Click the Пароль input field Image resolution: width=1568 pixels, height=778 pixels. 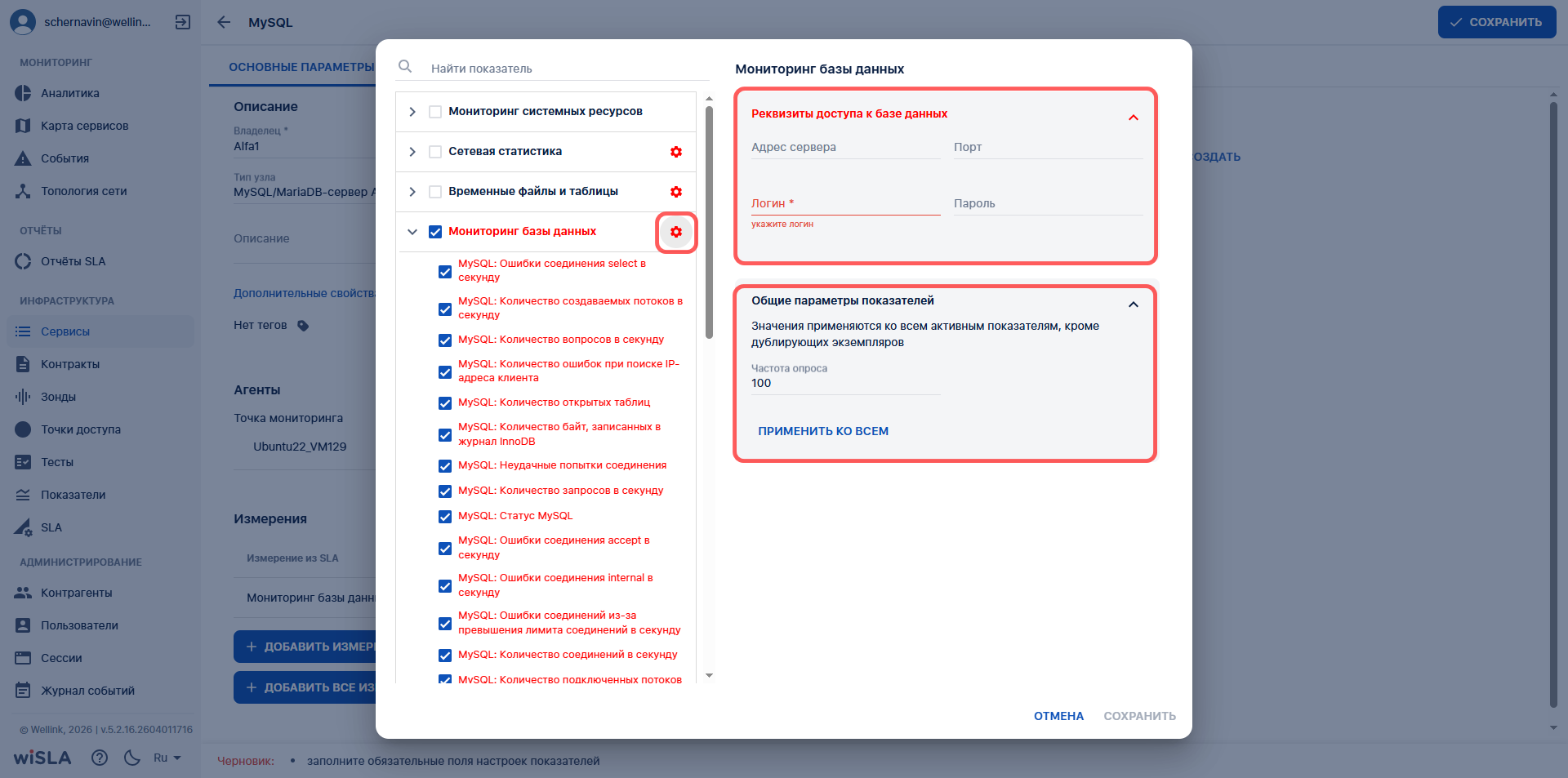pyautogui.click(x=1049, y=204)
